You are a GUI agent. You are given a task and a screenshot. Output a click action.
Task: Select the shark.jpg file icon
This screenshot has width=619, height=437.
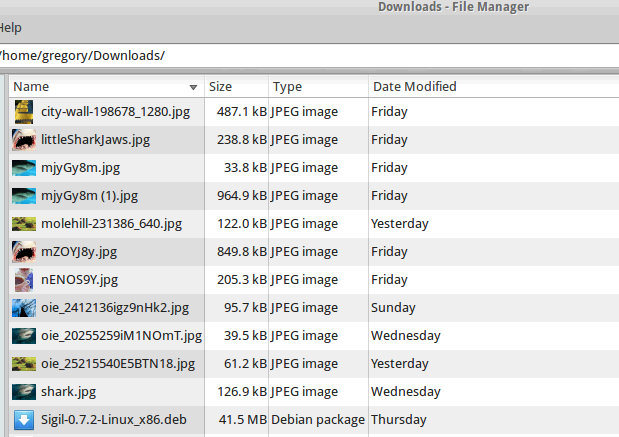click(x=23, y=391)
